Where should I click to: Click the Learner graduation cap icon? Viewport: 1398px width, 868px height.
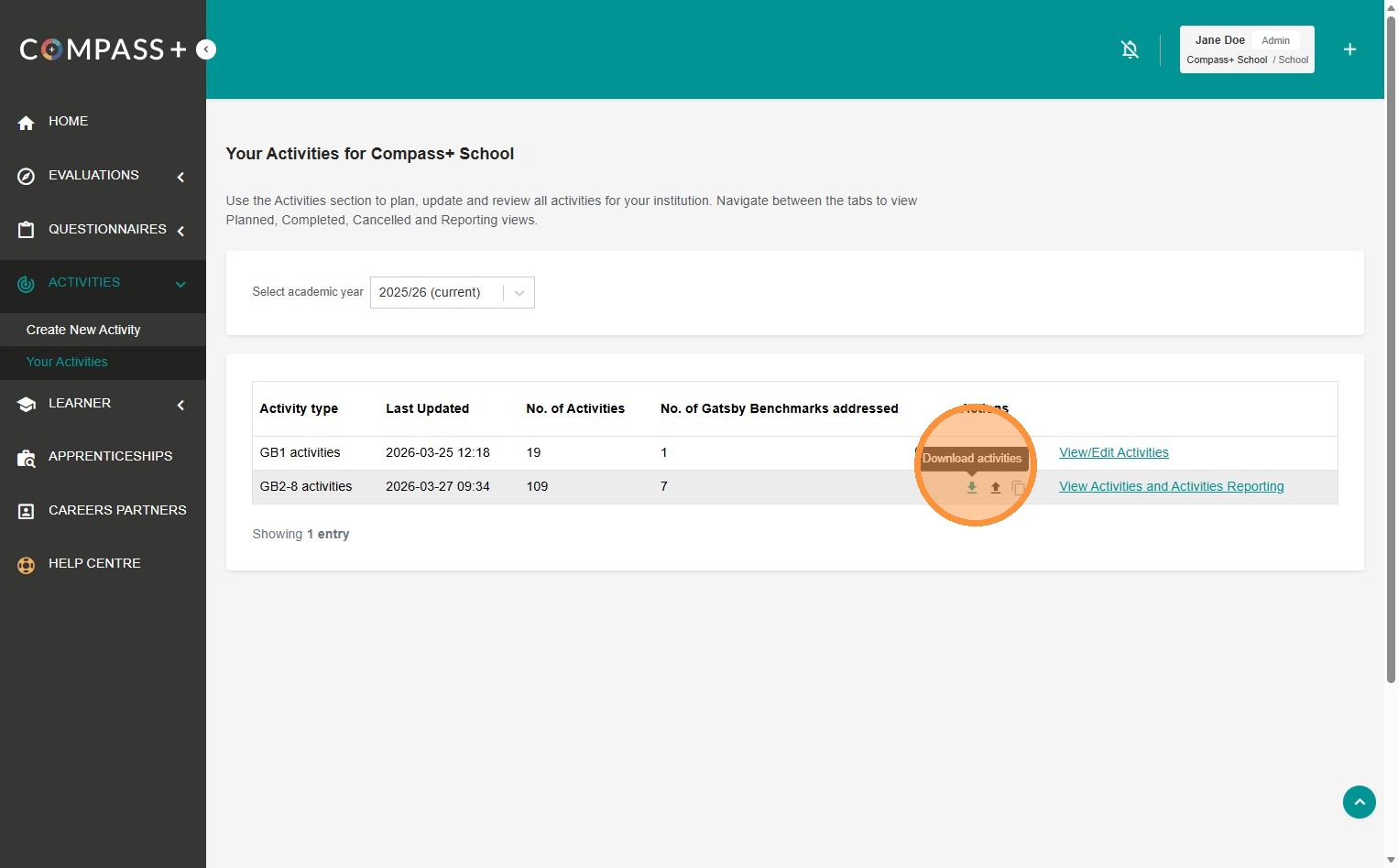click(26, 405)
